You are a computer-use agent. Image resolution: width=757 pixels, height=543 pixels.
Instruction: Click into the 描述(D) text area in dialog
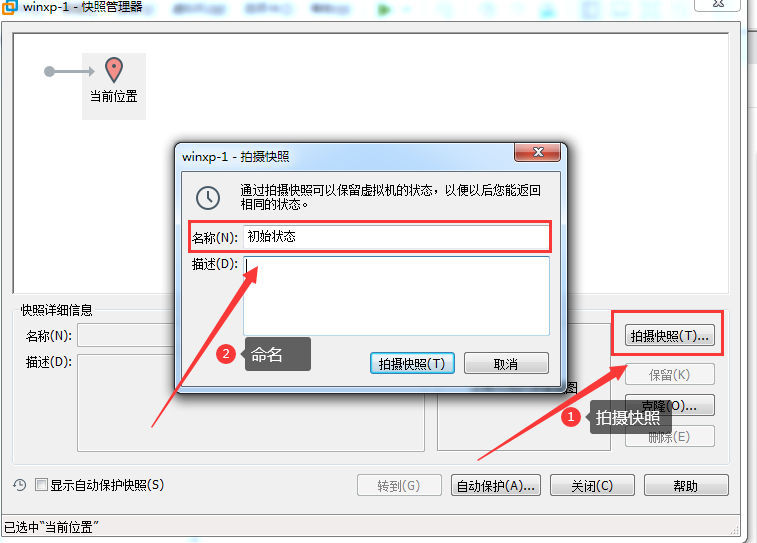pyautogui.click(x=396, y=295)
